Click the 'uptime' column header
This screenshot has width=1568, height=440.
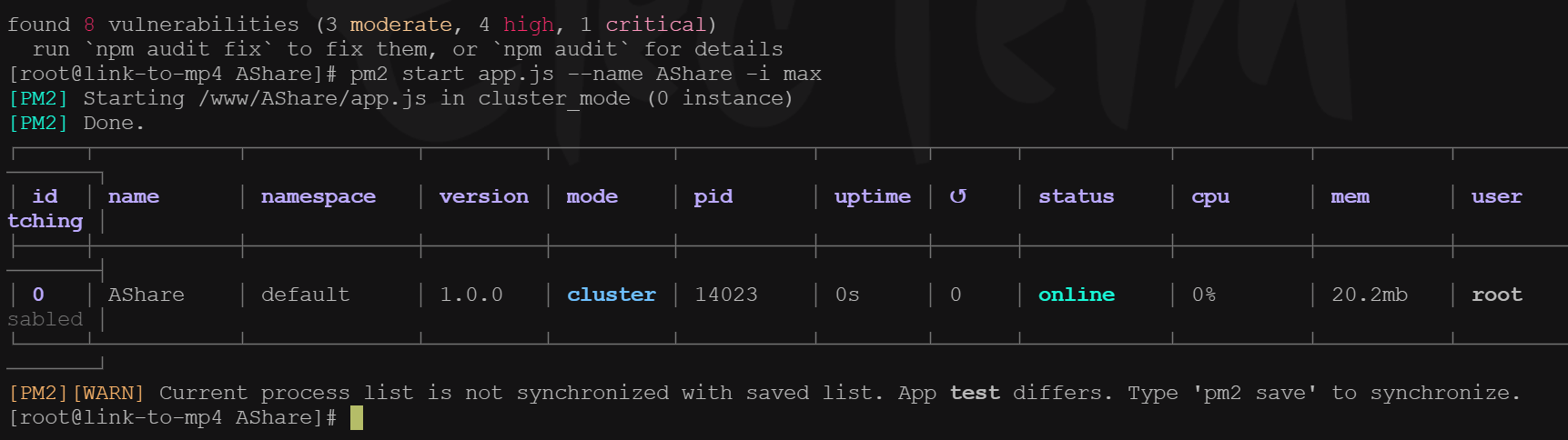click(x=872, y=196)
